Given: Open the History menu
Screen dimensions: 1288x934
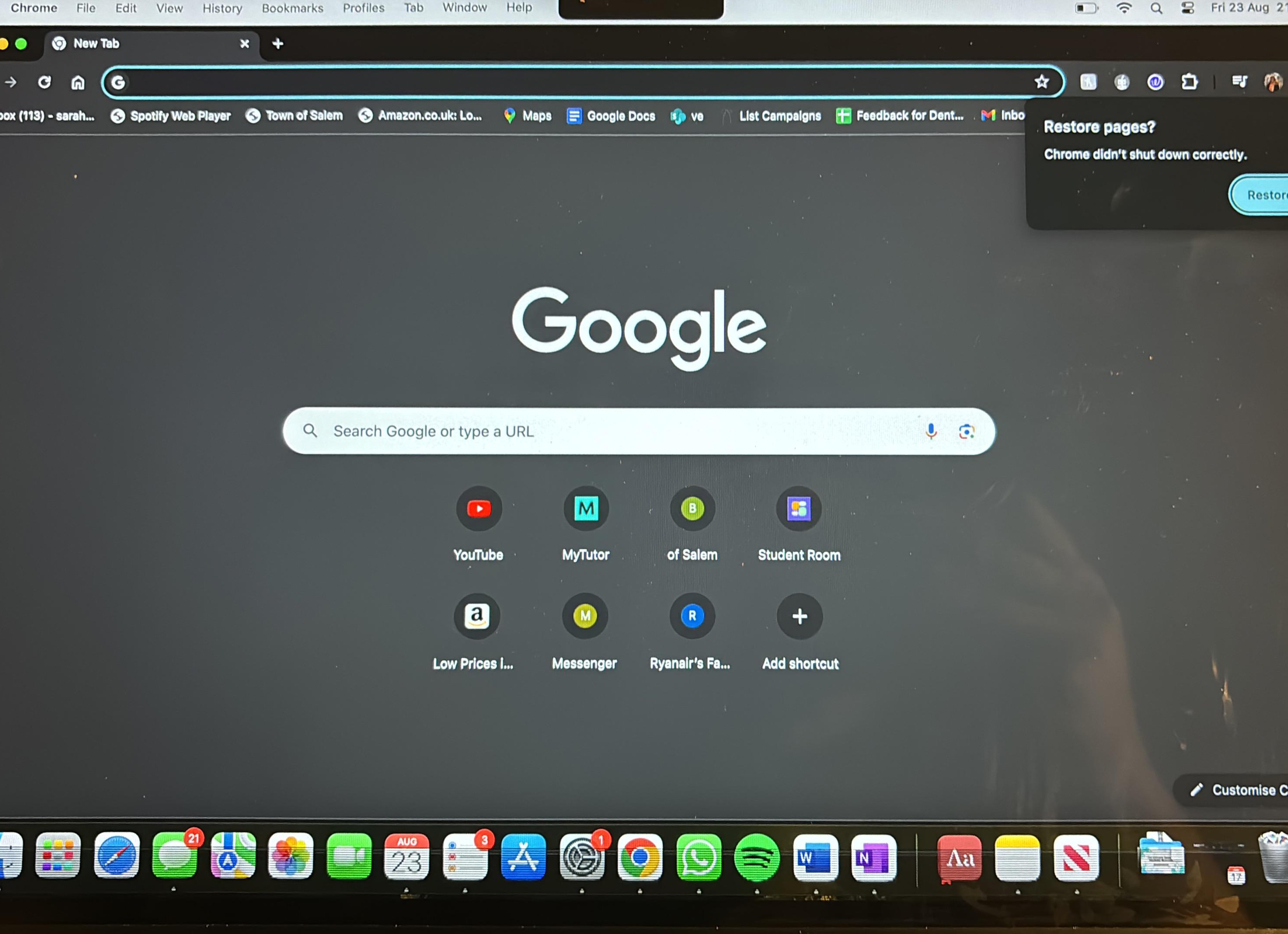Looking at the screenshot, I should (222, 8).
